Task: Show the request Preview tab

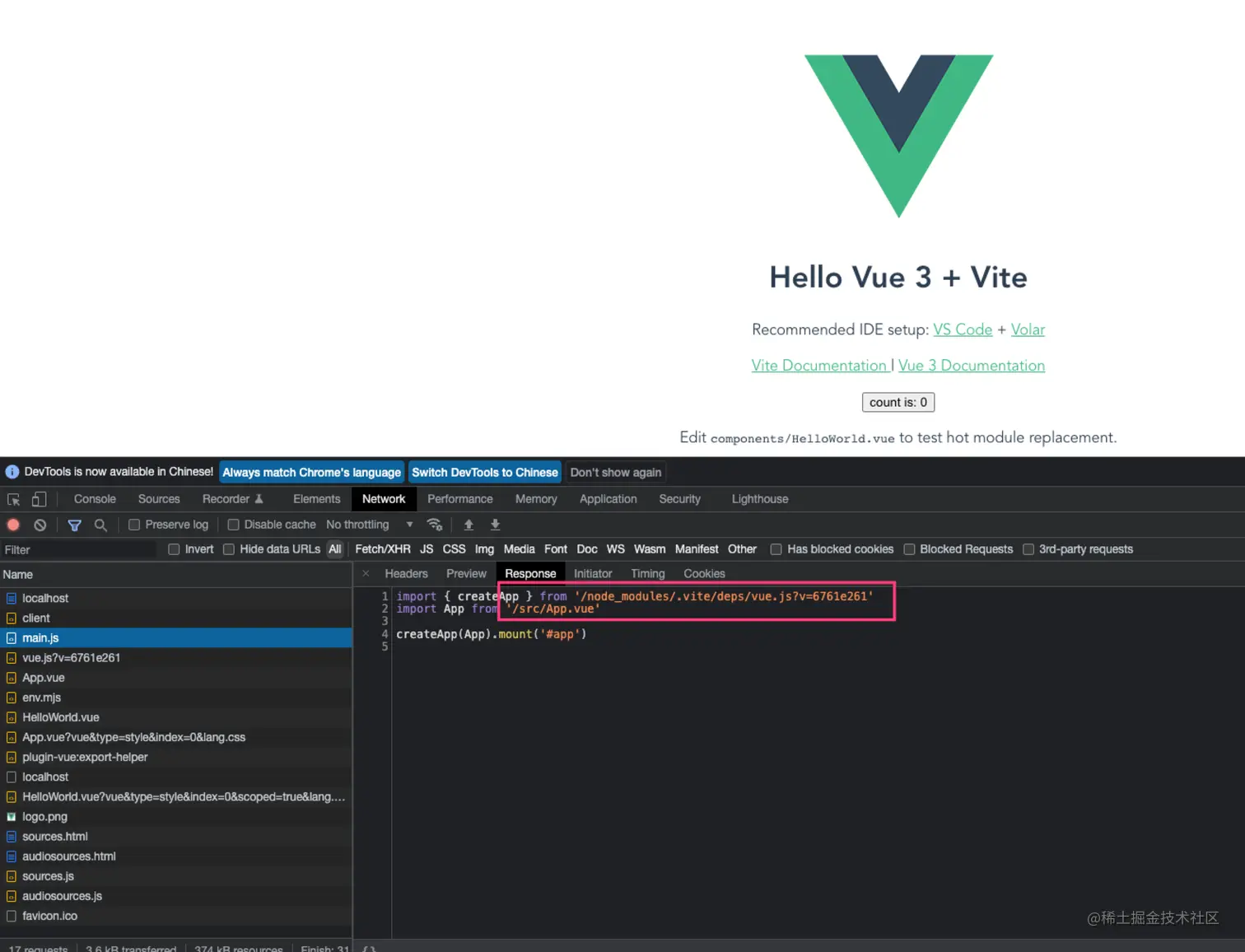Action: pyautogui.click(x=466, y=574)
